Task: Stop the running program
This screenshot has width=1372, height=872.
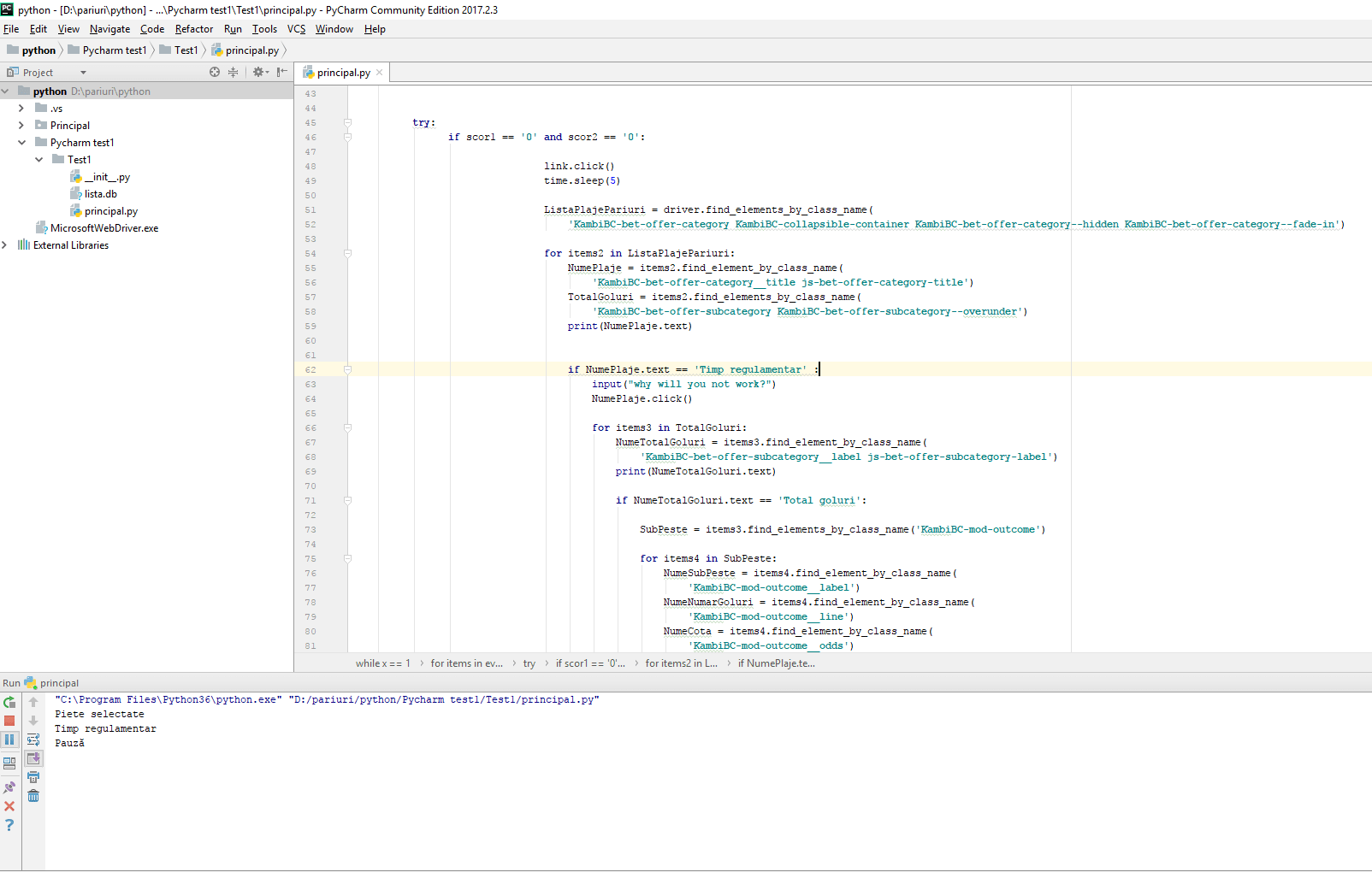Action: click(x=9, y=721)
